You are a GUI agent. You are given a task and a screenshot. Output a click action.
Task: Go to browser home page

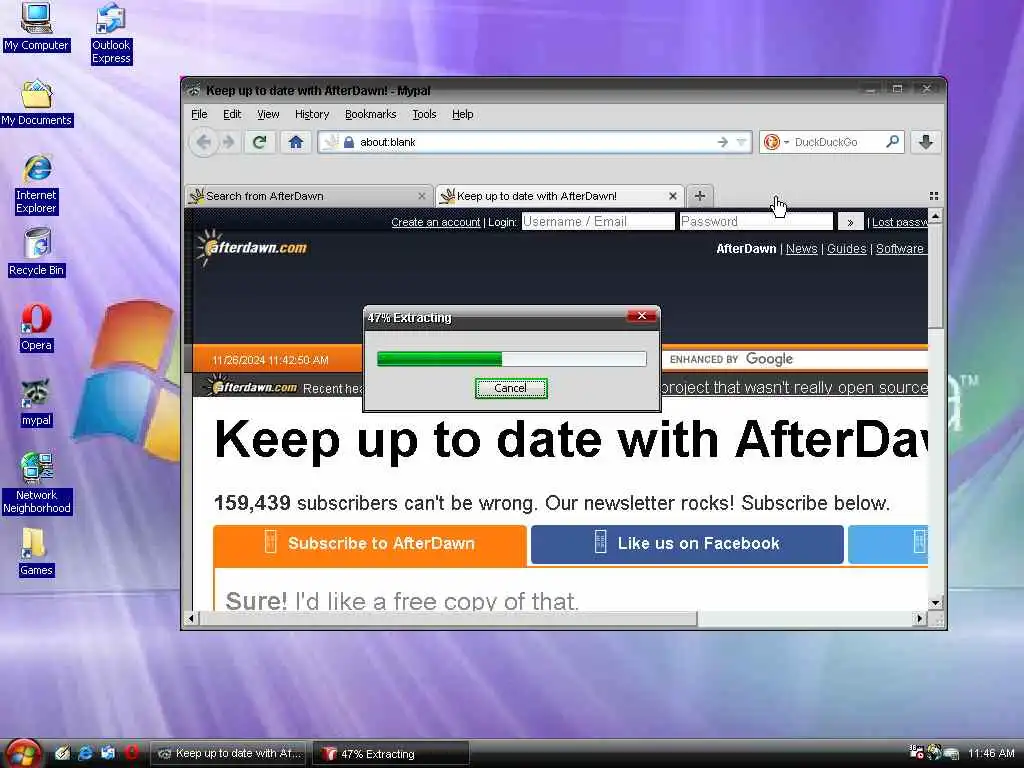296,142
